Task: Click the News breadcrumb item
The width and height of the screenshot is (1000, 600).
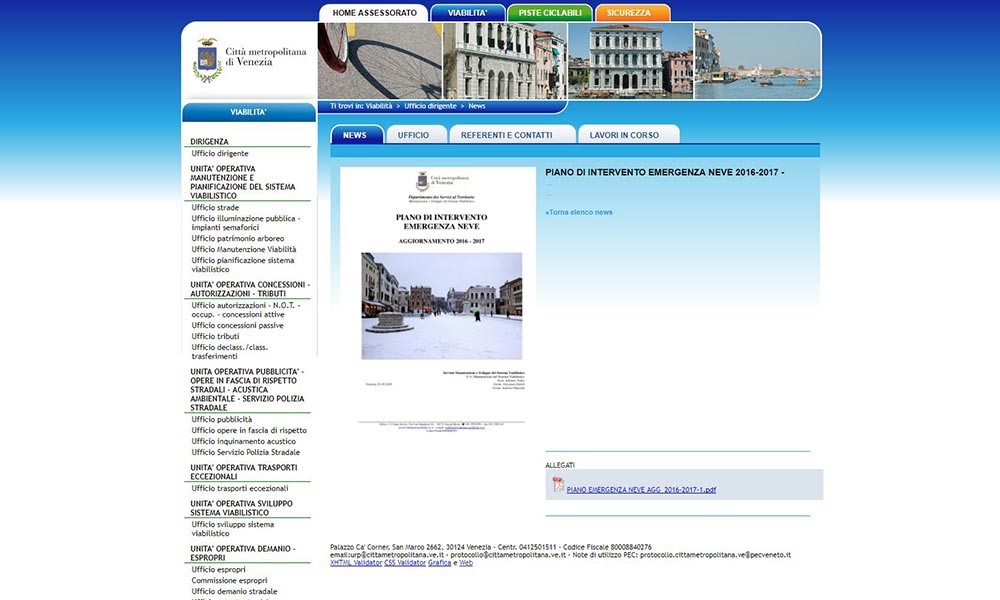Action: [477, 106]
